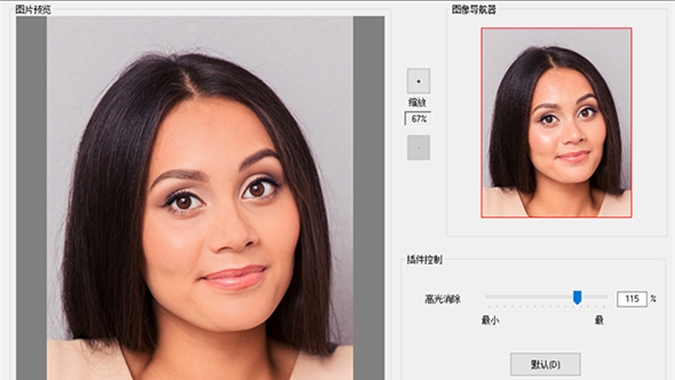Click the gray margin left of preview photo
The image size is (675, 380).
tap(31, 198)
